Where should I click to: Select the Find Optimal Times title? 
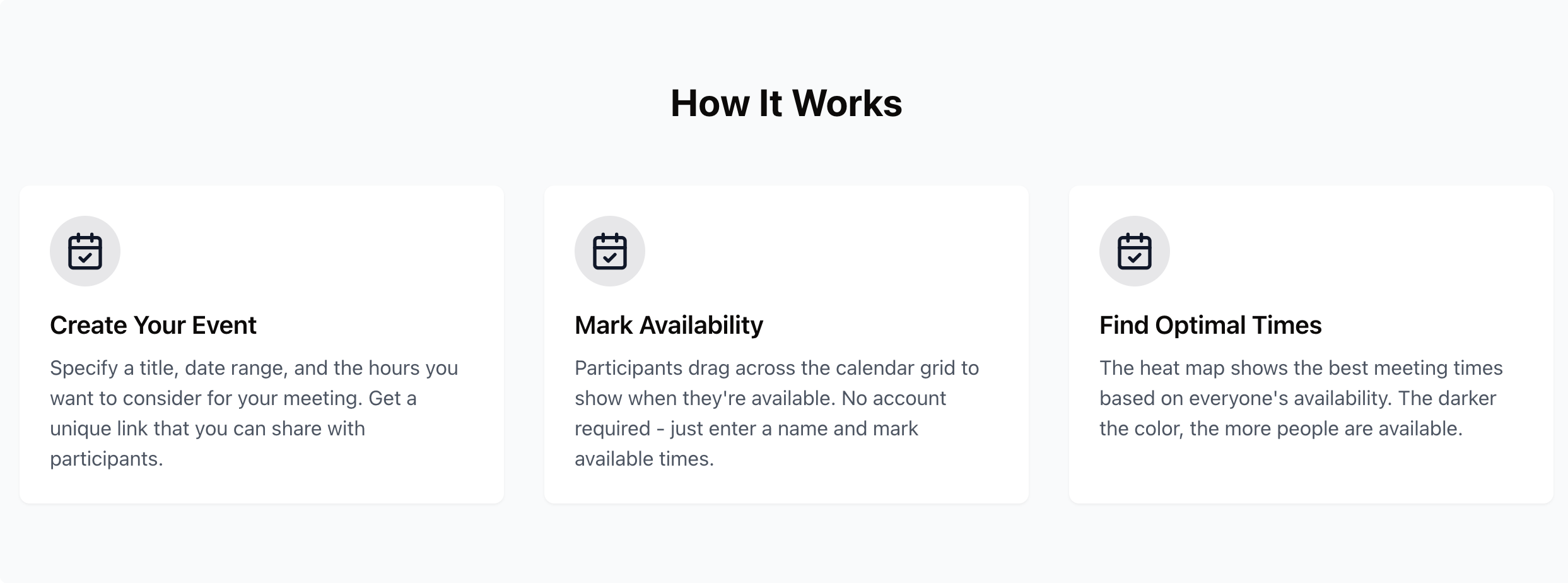click(1210, 325)
